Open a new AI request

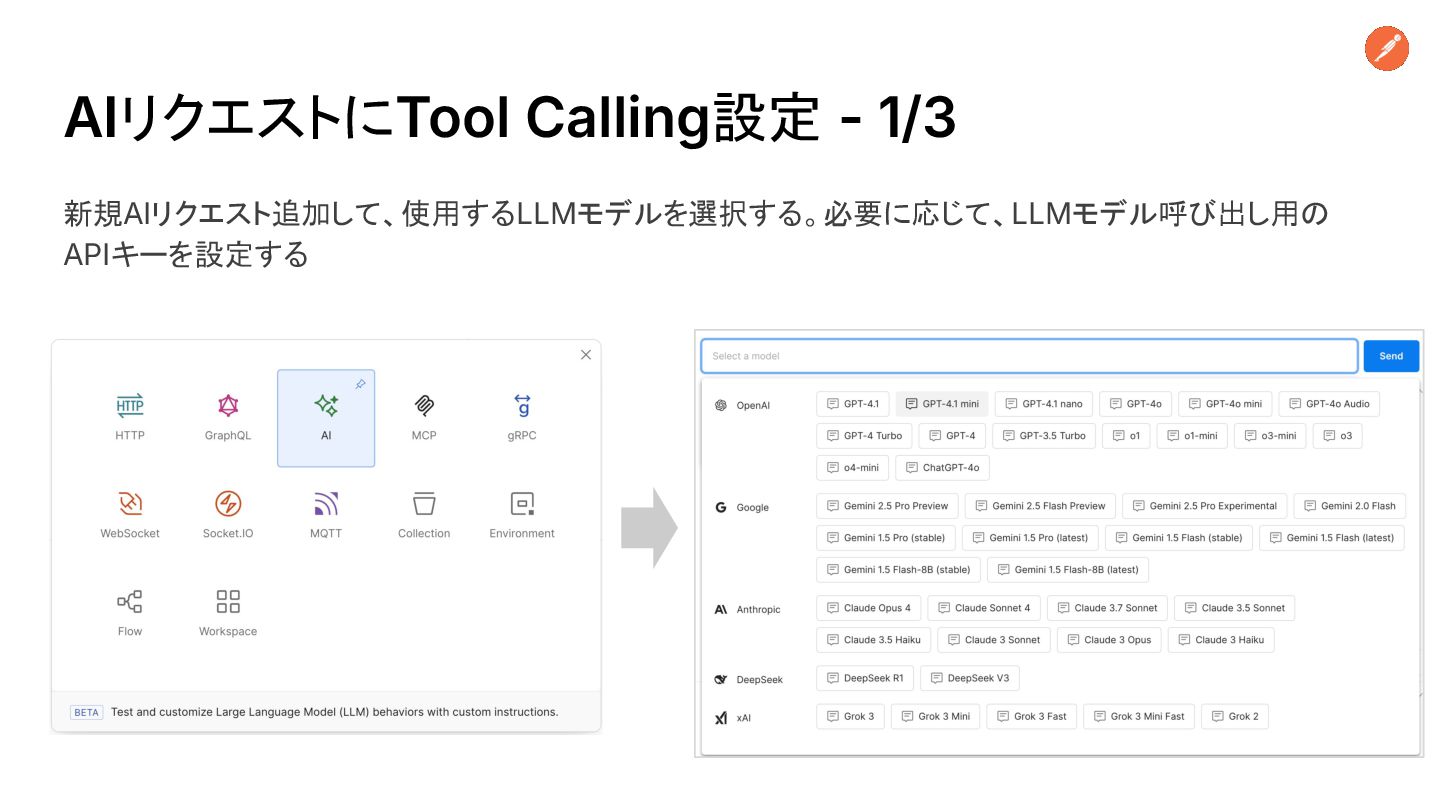(x=326, y=418)
